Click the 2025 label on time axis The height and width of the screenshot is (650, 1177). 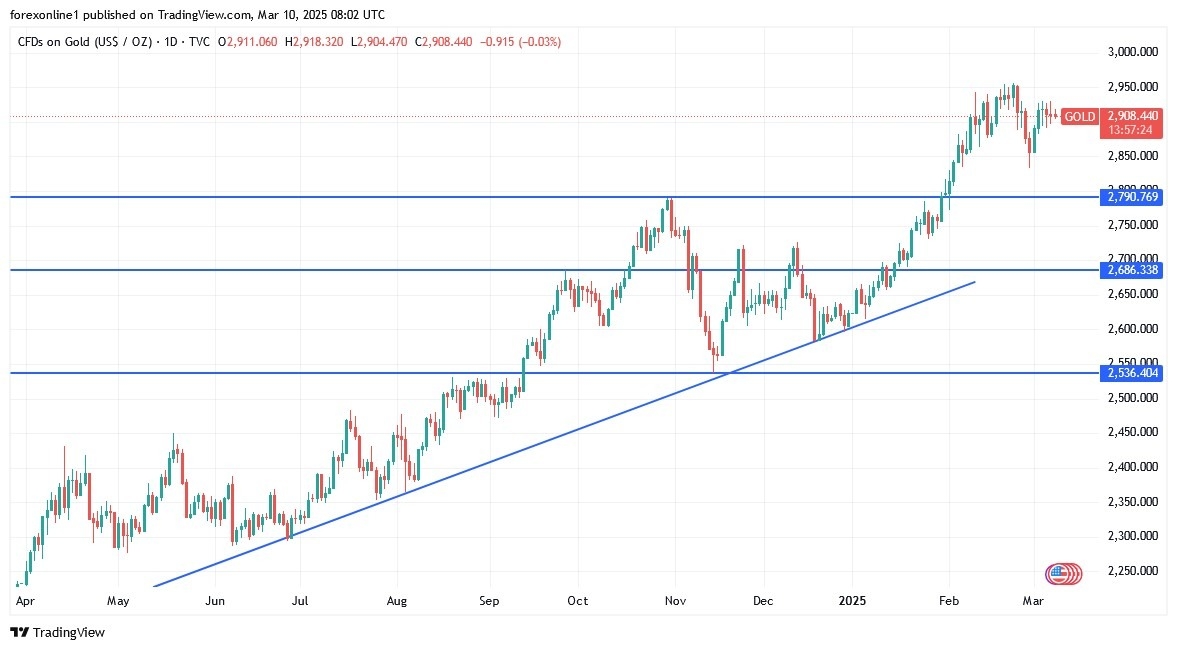(x=852, y=601)
